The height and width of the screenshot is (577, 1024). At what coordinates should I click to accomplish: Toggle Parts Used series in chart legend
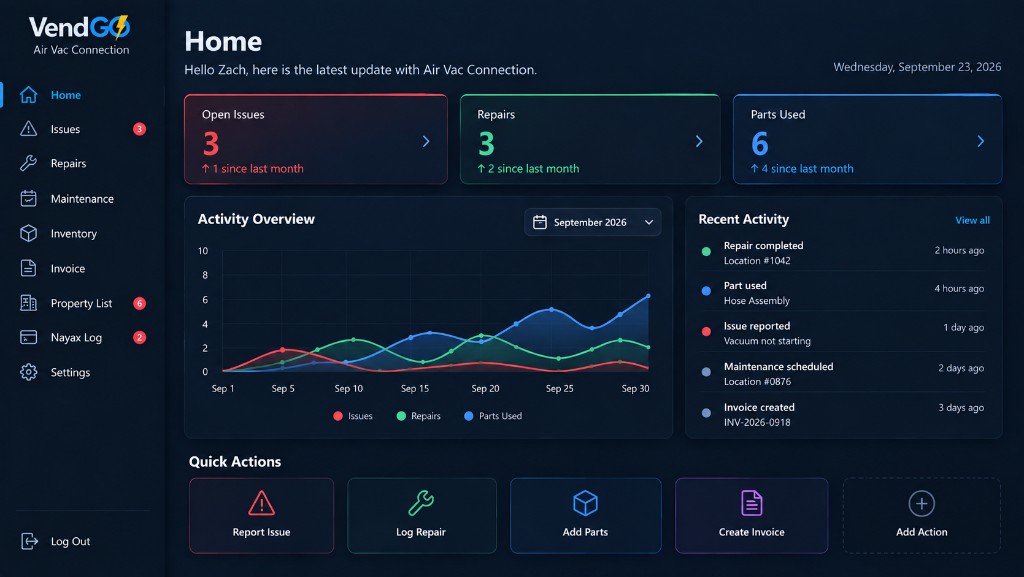pyautogui.click(x=493, y=416)
